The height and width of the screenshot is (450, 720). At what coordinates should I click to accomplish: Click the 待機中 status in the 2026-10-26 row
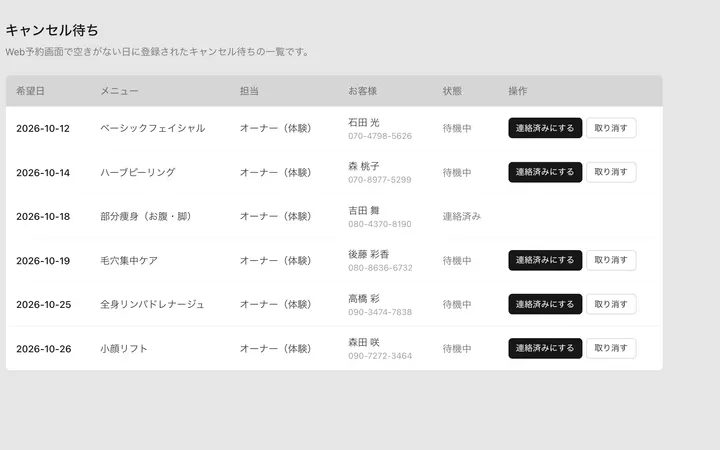click(457, 349)
